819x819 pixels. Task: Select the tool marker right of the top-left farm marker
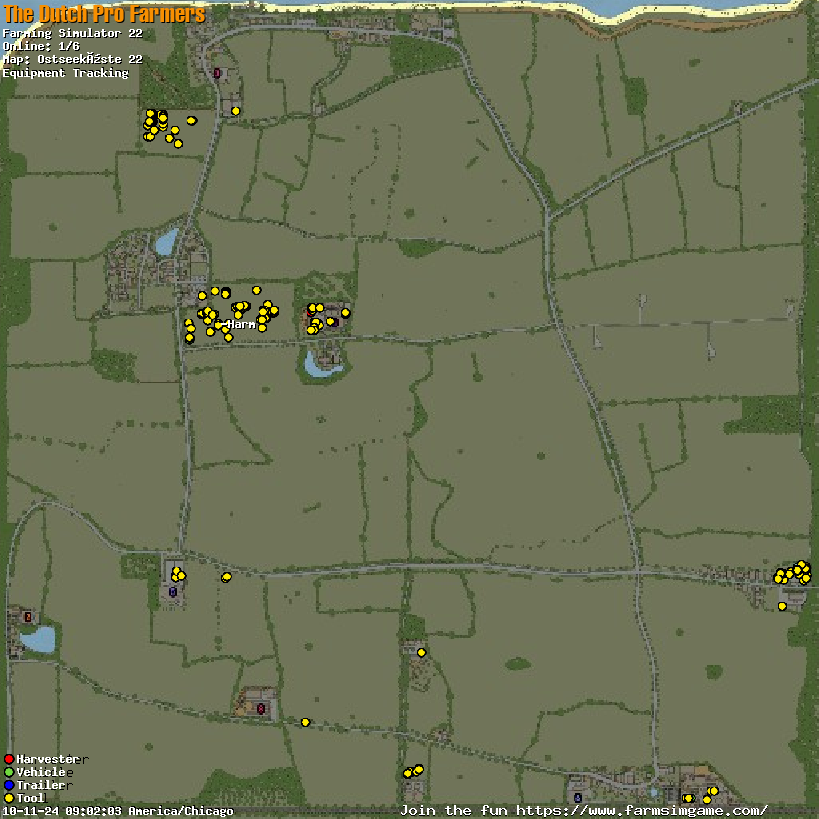click(x=236, y=111)
